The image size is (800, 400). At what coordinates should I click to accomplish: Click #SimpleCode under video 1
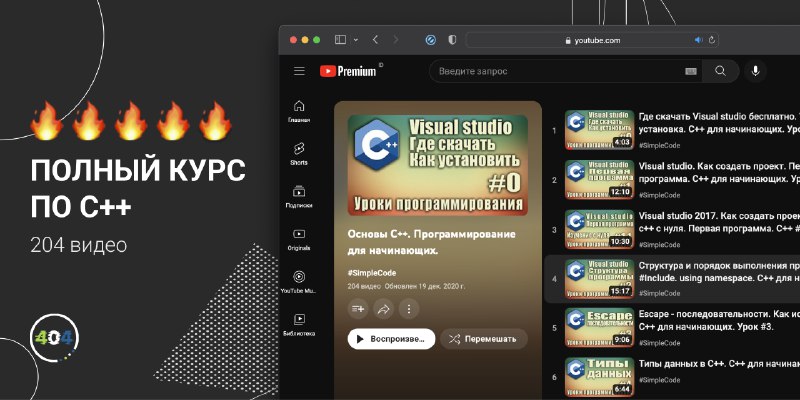tap(659, 145)
